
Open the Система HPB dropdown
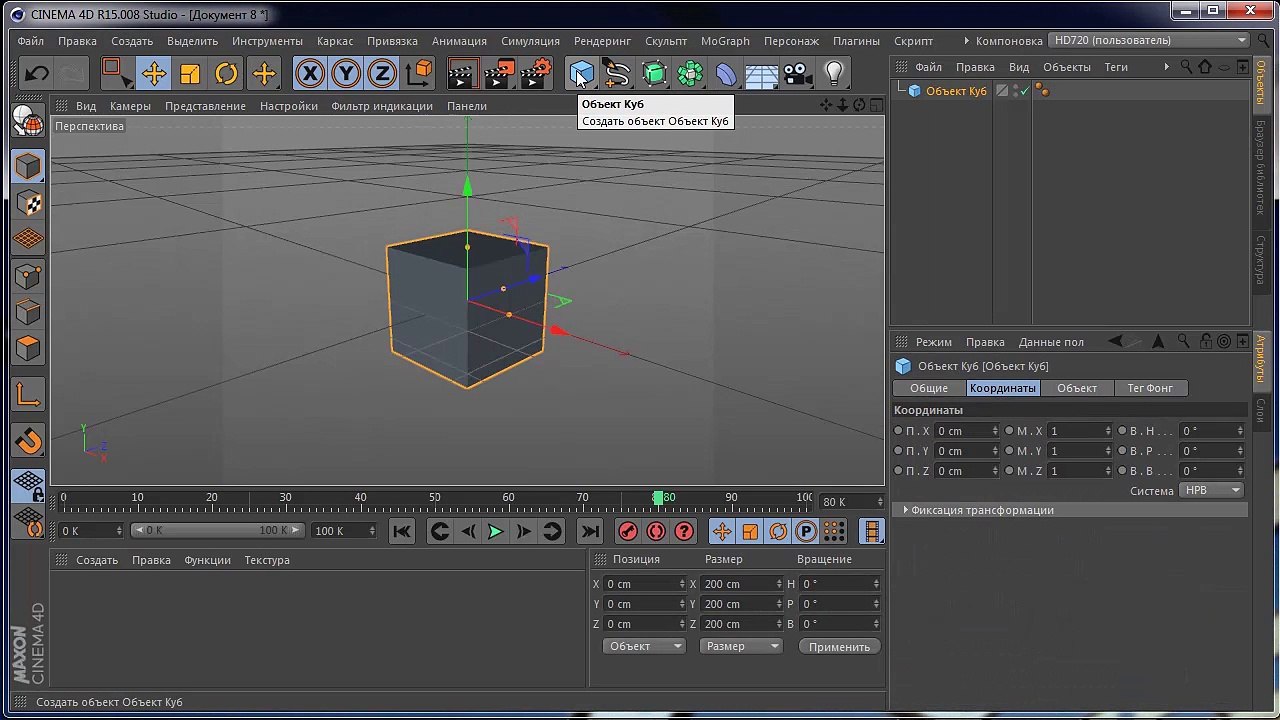pyautogui.click(x=1212, y=490)
